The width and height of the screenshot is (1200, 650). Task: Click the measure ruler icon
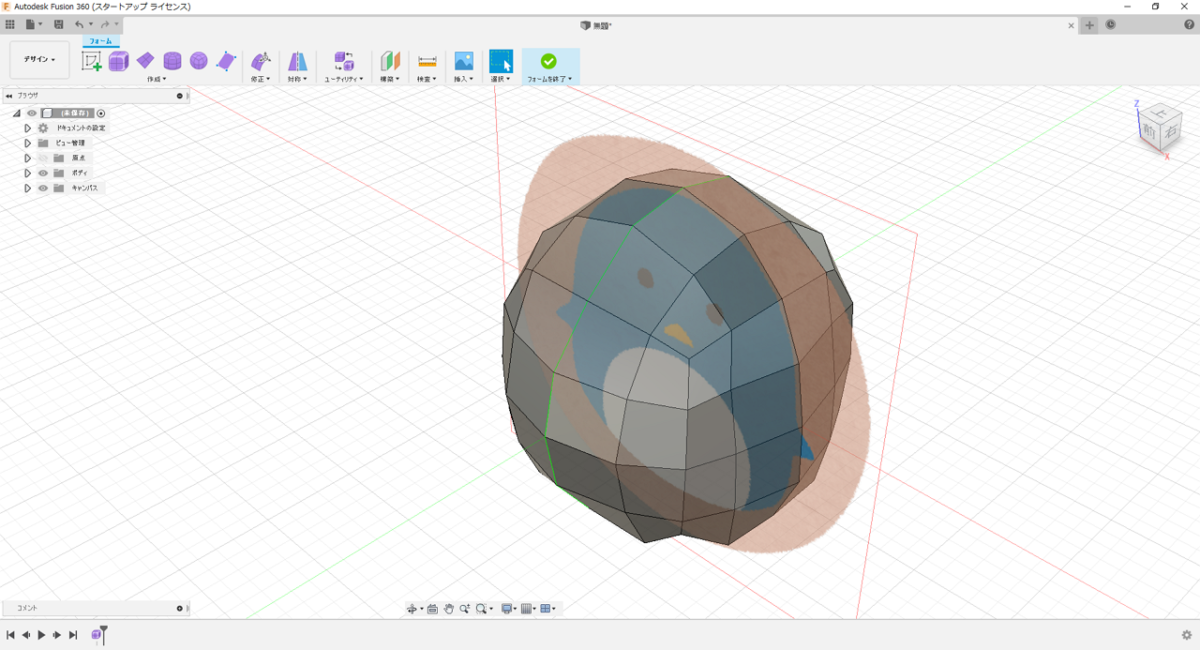(427, 61)
